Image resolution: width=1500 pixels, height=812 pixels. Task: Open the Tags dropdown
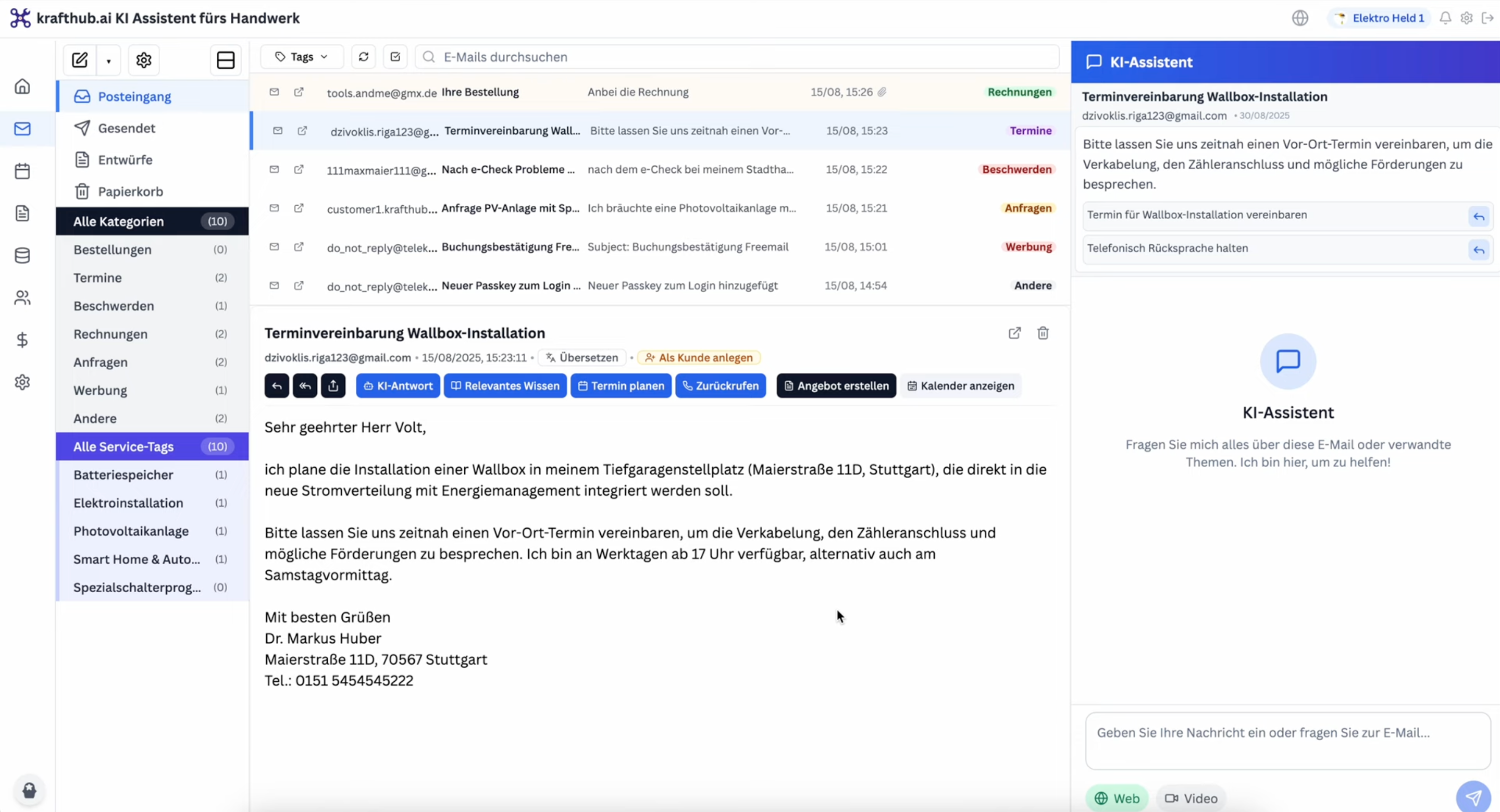[x=302, y=56]
